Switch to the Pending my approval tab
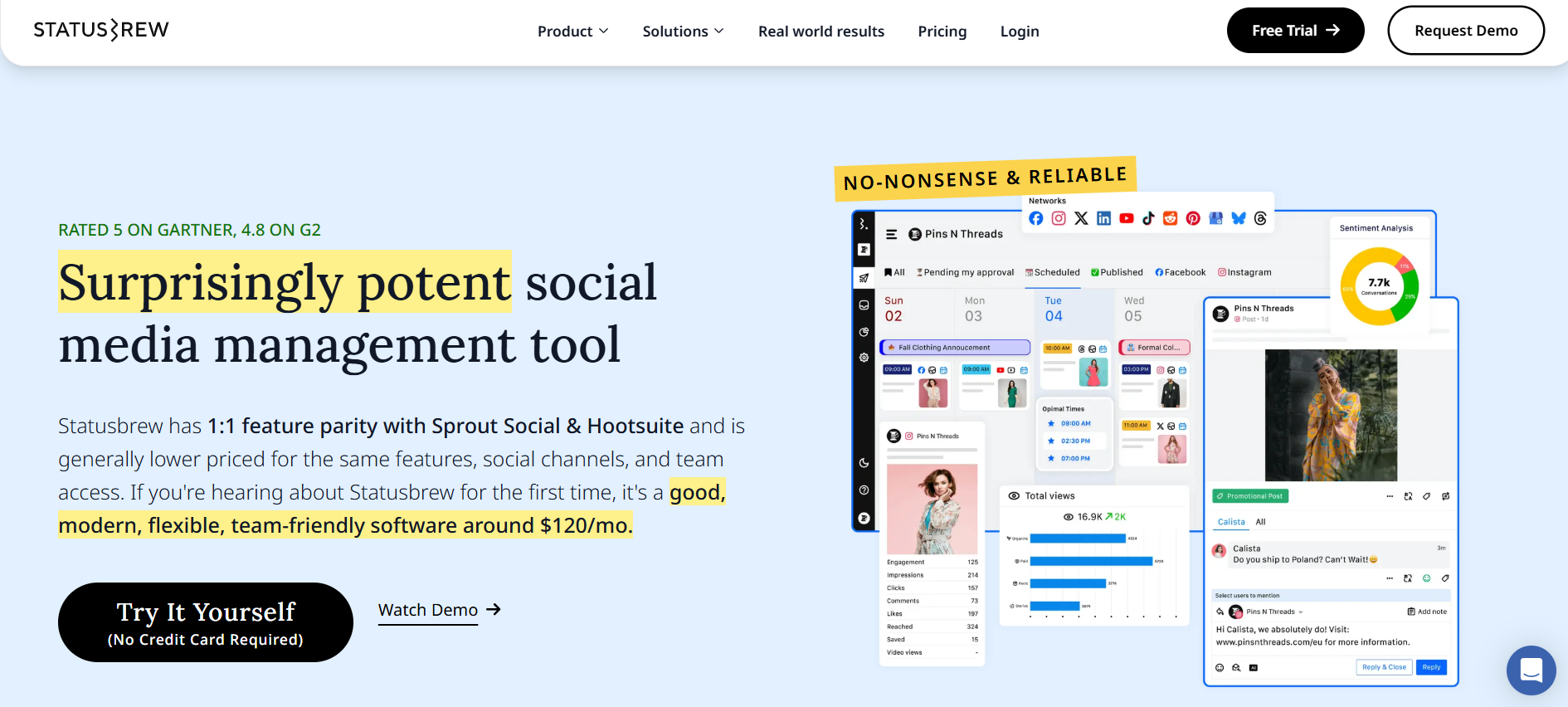The width and height of the screenshot is (1568, 707). (965, 272)
